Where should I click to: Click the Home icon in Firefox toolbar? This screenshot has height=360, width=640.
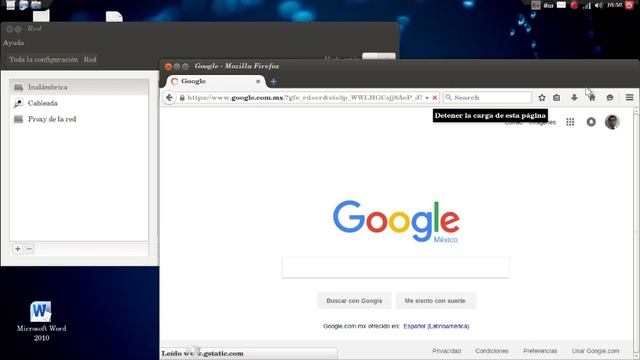point(592,98)
